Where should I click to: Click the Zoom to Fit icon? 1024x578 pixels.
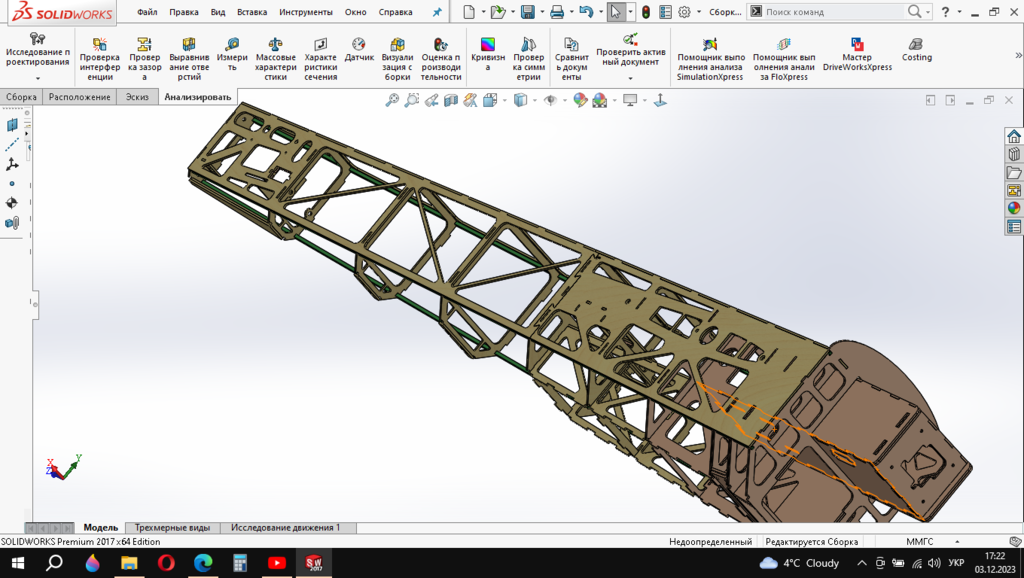(x=392, y=100)
